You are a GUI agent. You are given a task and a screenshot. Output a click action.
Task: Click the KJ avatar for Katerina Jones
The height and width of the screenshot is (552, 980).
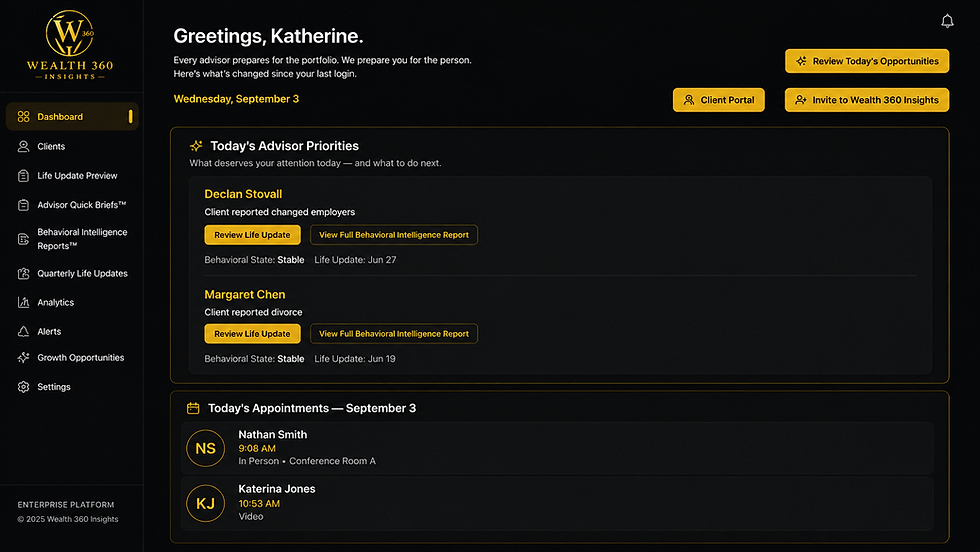[206, 503]
